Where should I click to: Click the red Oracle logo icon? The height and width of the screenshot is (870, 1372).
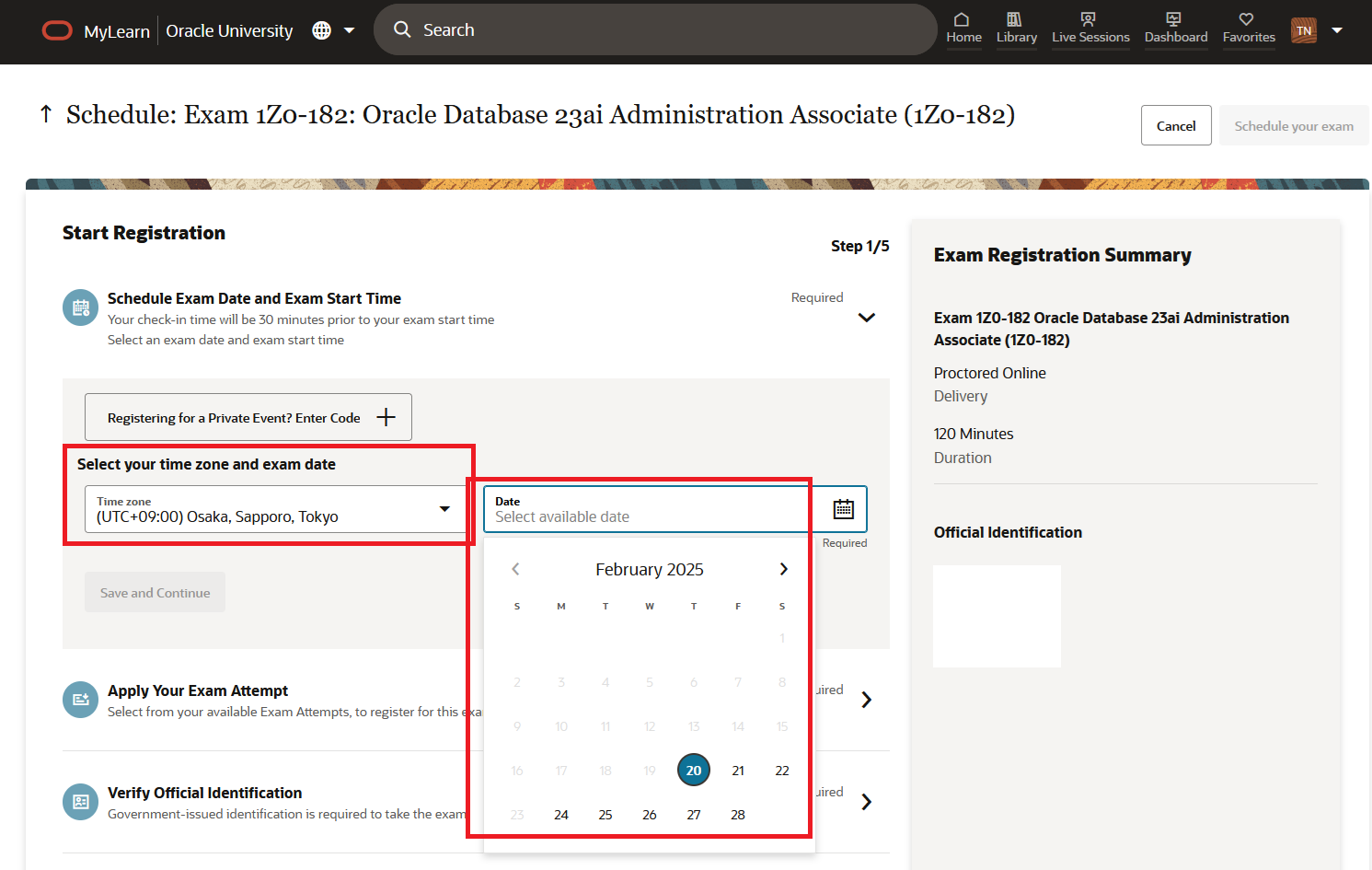[57, 30]
